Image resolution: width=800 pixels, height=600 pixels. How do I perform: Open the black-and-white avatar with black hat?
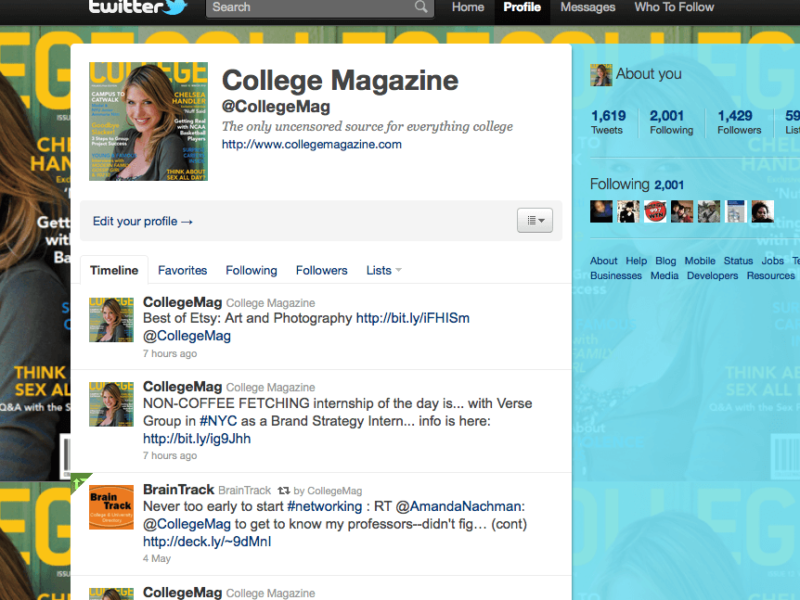click(628, 211)
